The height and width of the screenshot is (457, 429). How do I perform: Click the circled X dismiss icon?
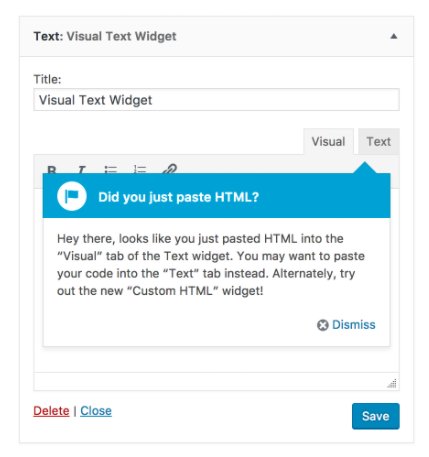[x=323, y=325]
